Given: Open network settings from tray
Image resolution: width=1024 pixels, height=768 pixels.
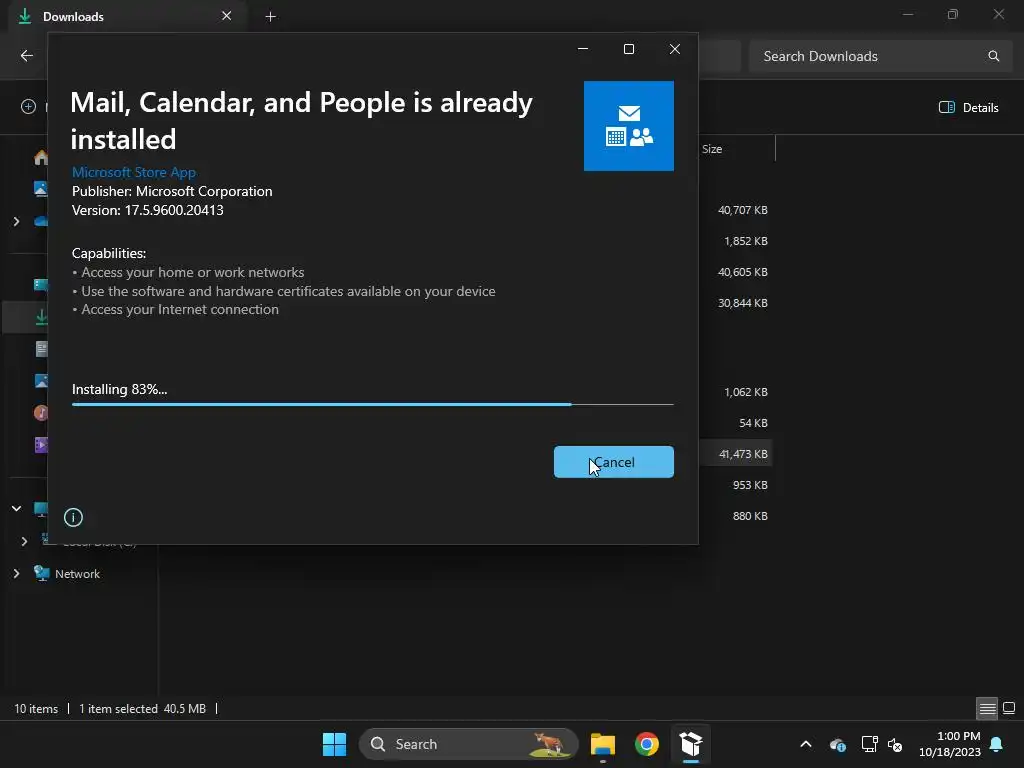Looking at the screenshot, I should point(869,744).
